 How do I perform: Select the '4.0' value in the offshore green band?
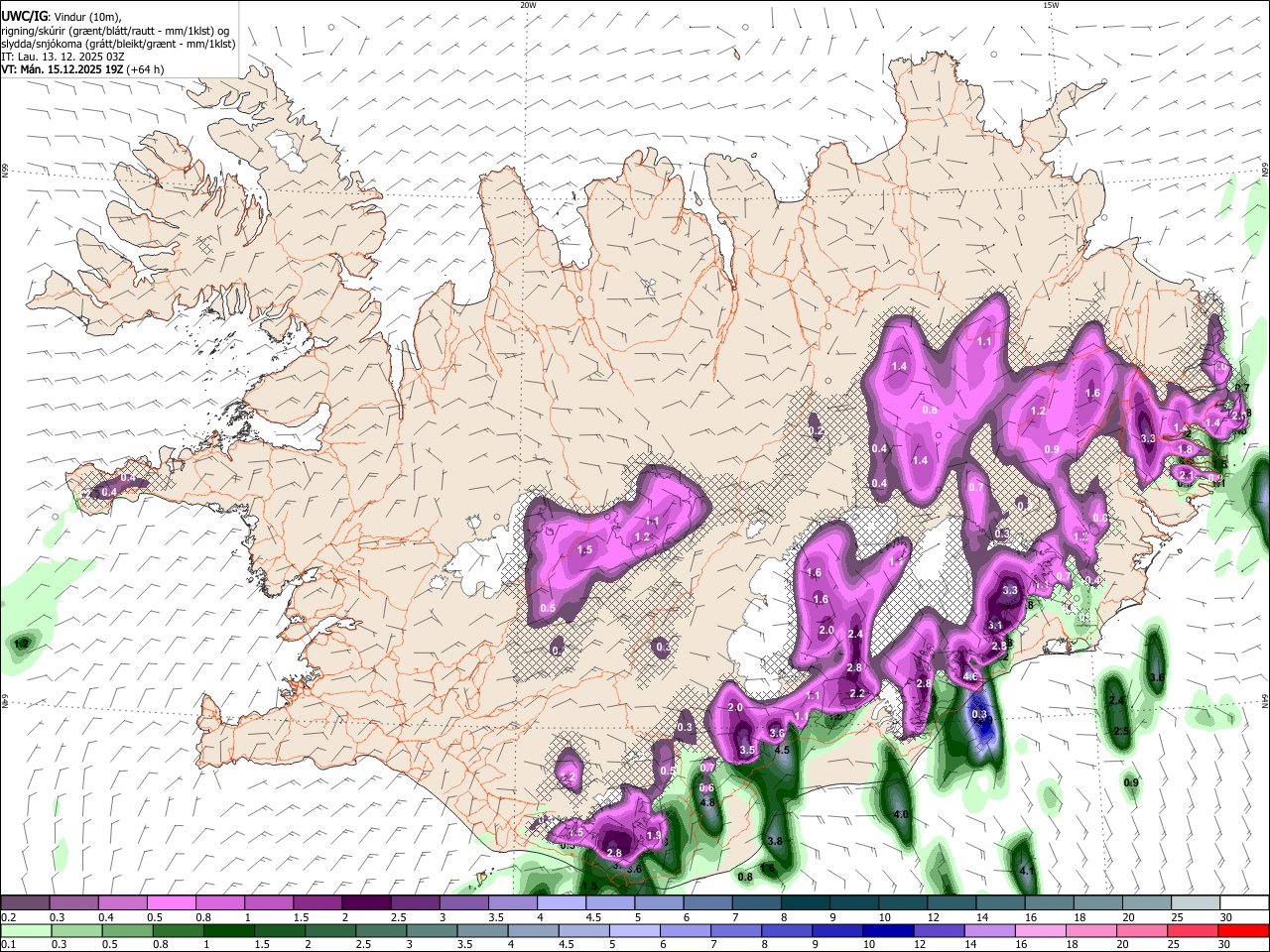coord(901,814)
